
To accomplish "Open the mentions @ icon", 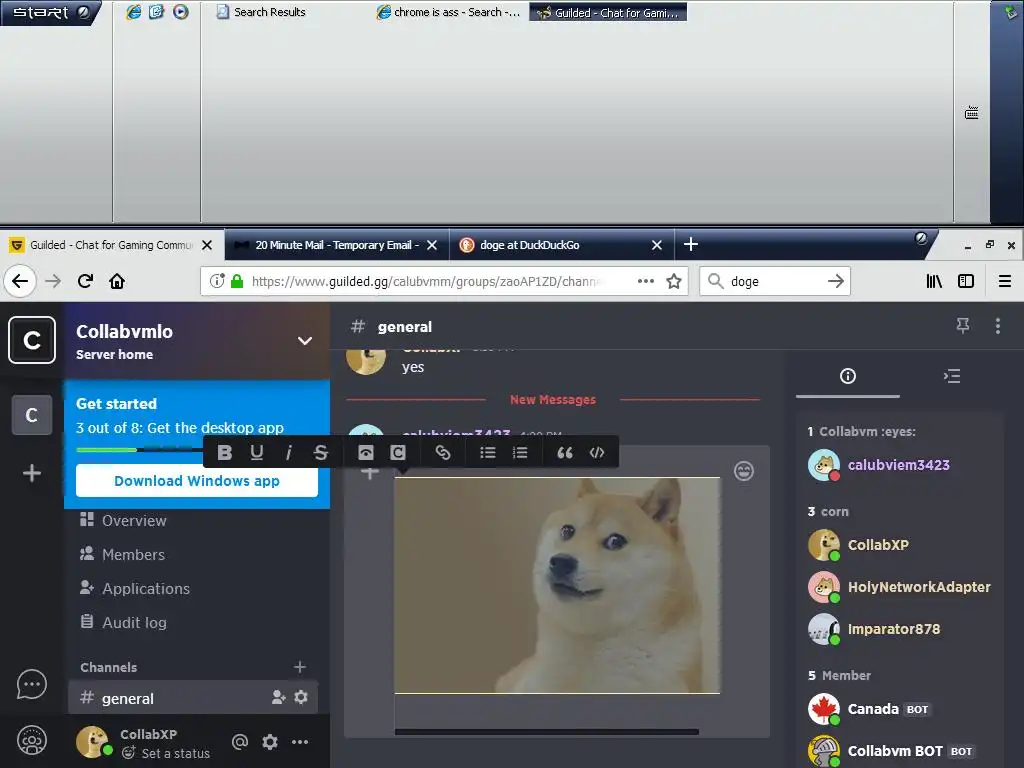I will [x=240, y=741].
